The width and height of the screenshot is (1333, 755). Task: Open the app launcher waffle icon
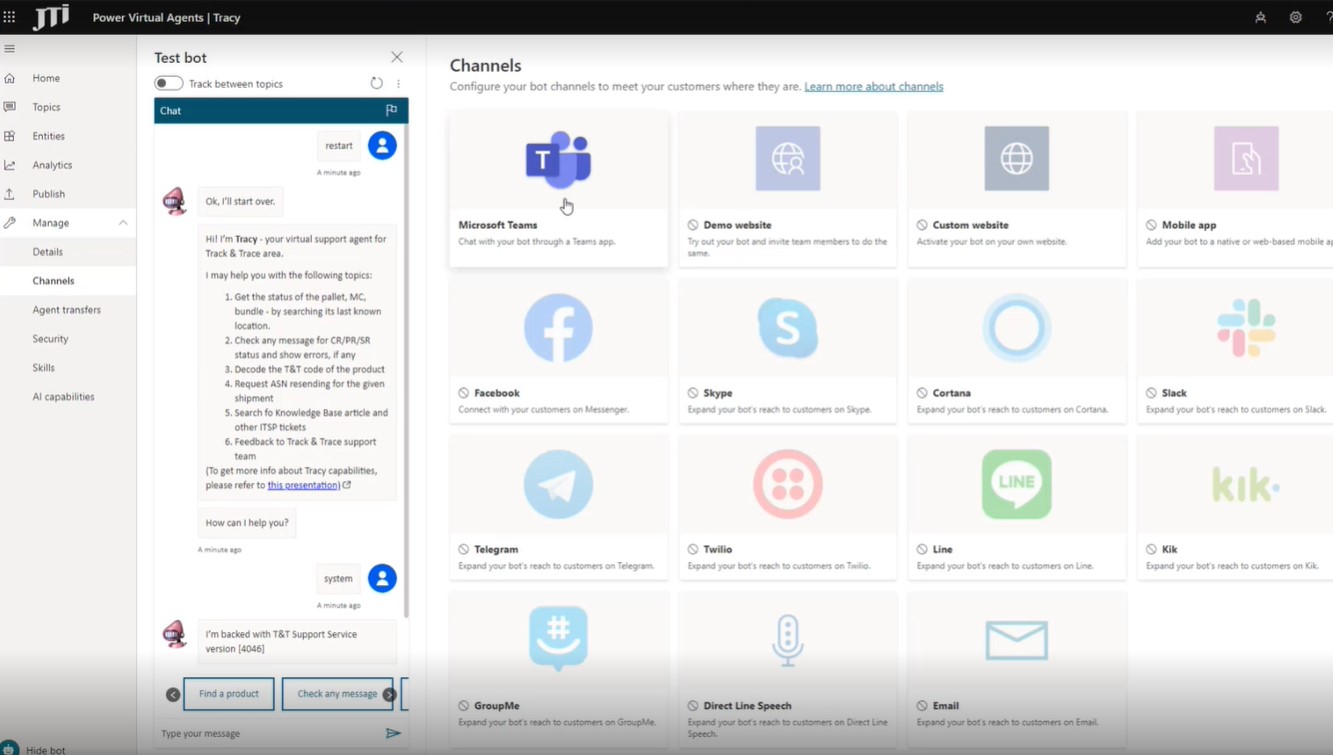pos(9,17)
